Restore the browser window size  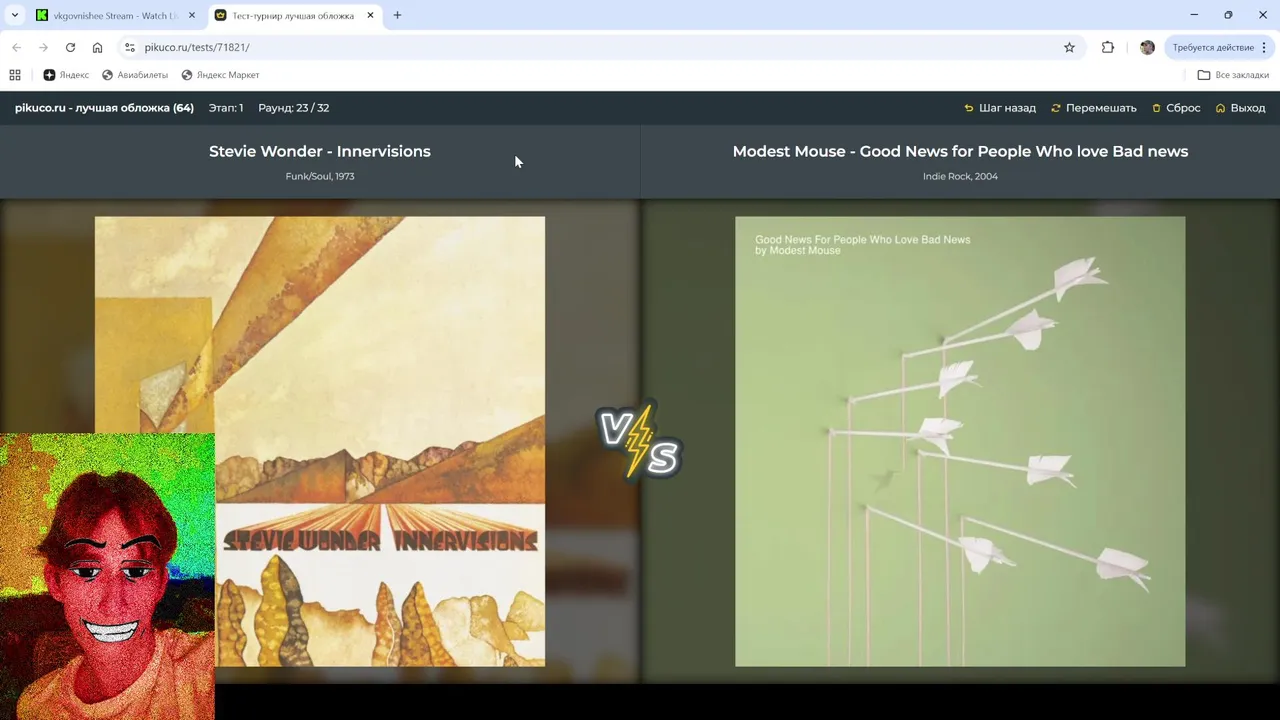tap(1228, 15)
